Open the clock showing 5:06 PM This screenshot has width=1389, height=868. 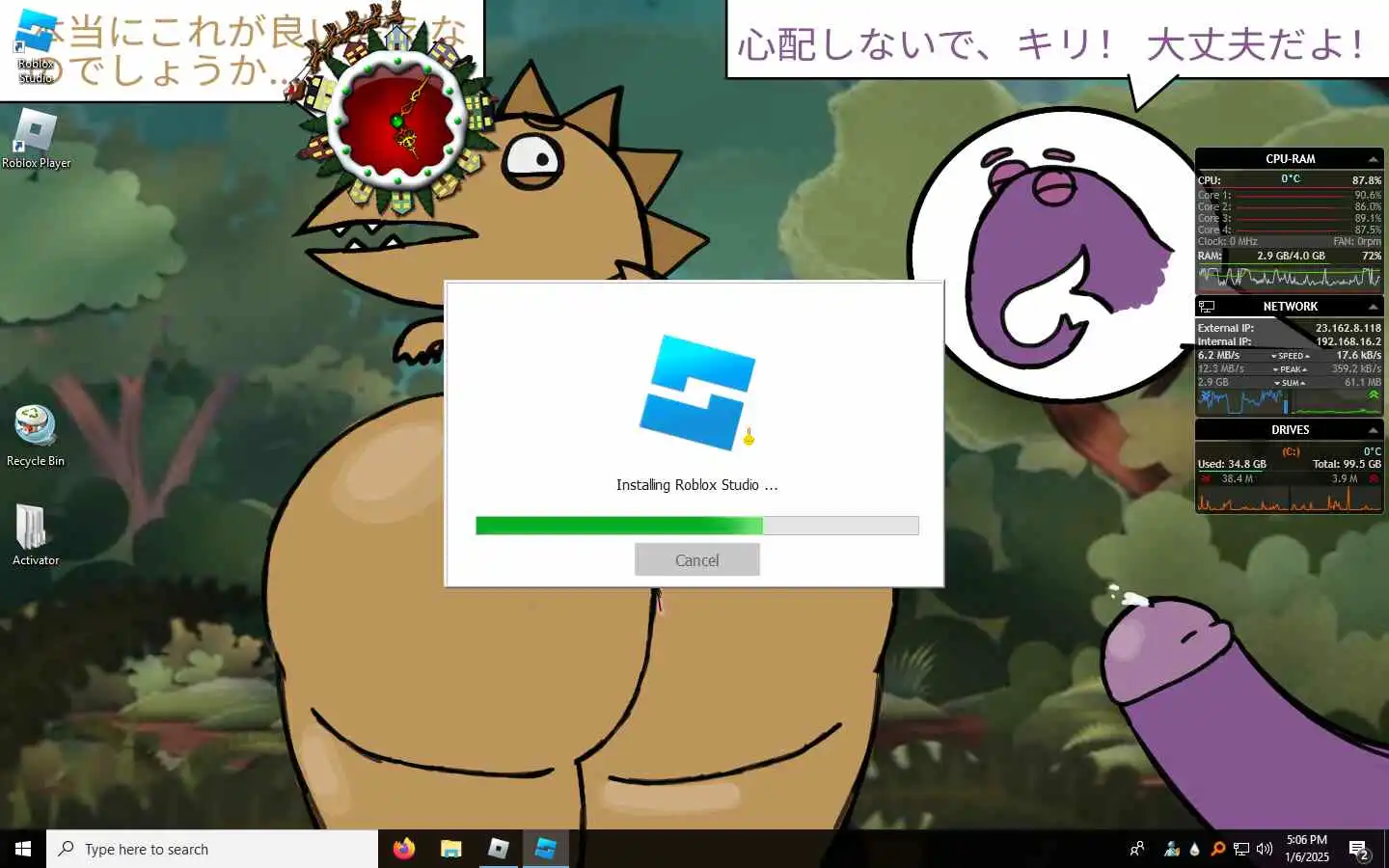pos(1307,849)
